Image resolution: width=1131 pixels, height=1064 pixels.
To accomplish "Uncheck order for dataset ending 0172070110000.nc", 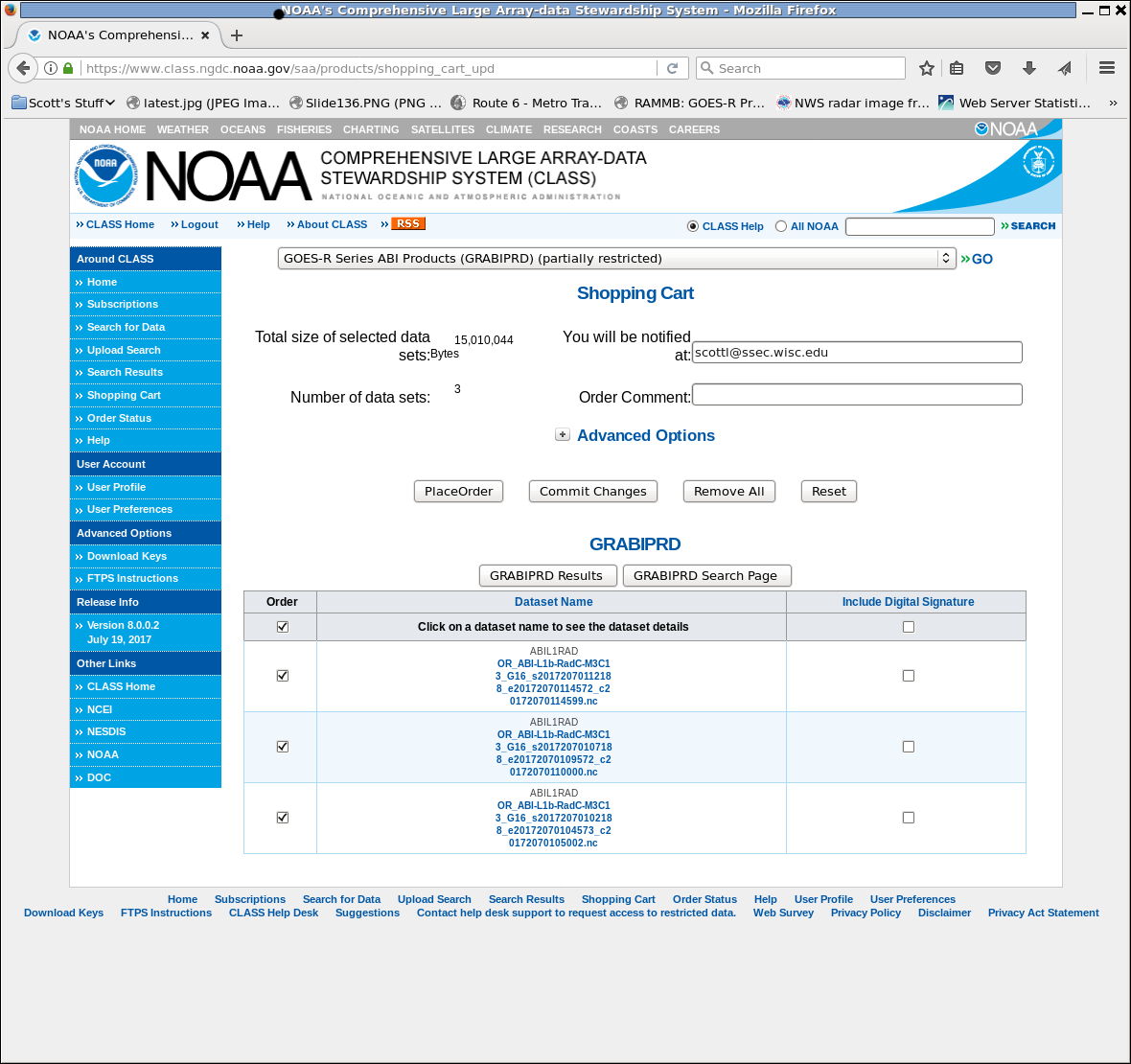I will (283, 747).
